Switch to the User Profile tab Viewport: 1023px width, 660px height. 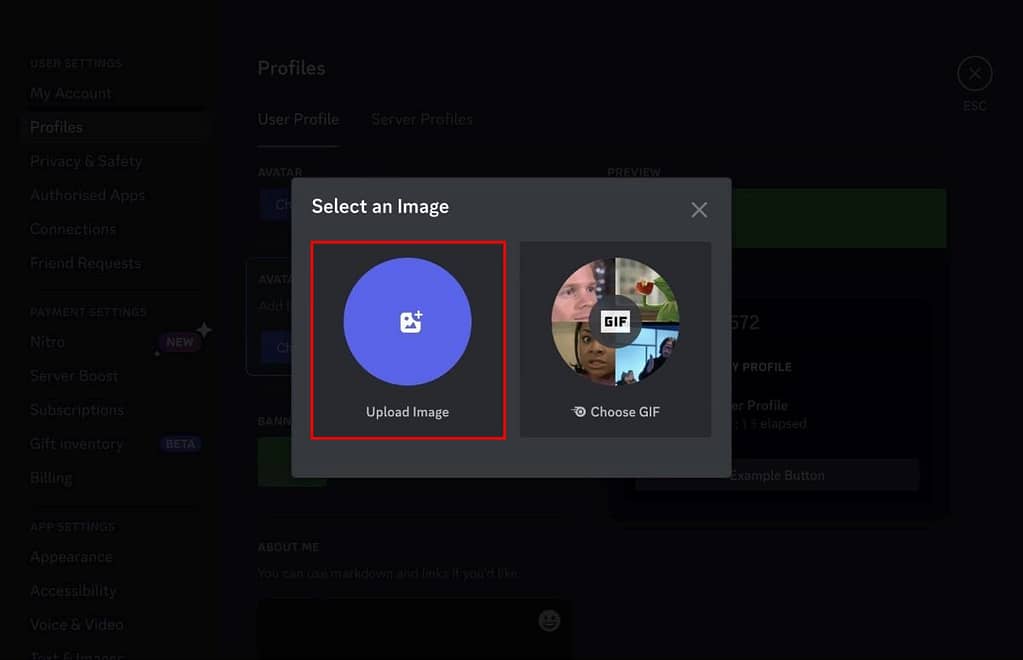[x=298, y=119]
